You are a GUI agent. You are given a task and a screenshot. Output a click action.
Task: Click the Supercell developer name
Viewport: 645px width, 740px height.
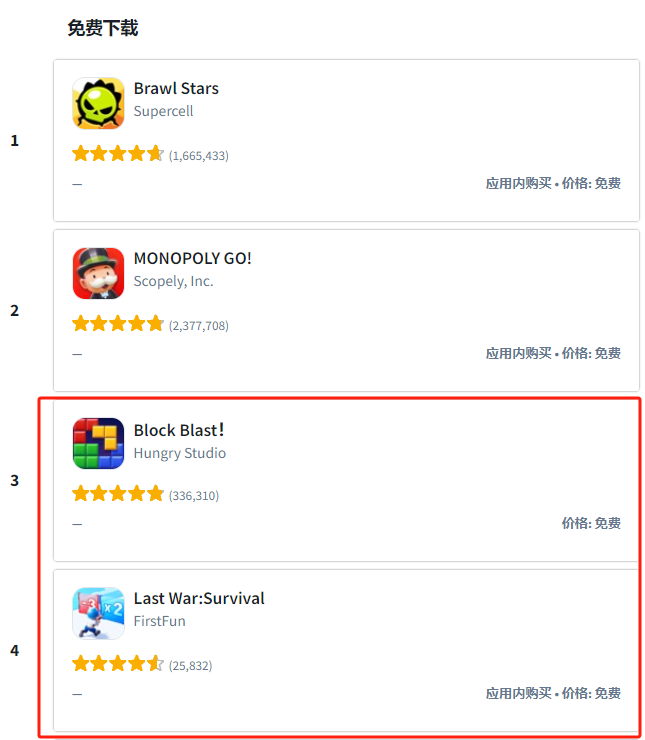pos(163,111)
